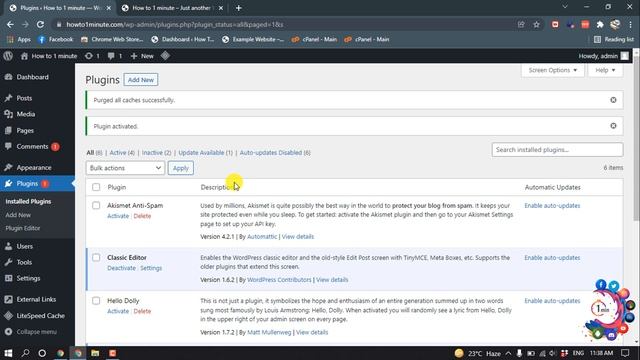640x360 pixels.
Task: Reload the browser page
Action: [40, 24]
